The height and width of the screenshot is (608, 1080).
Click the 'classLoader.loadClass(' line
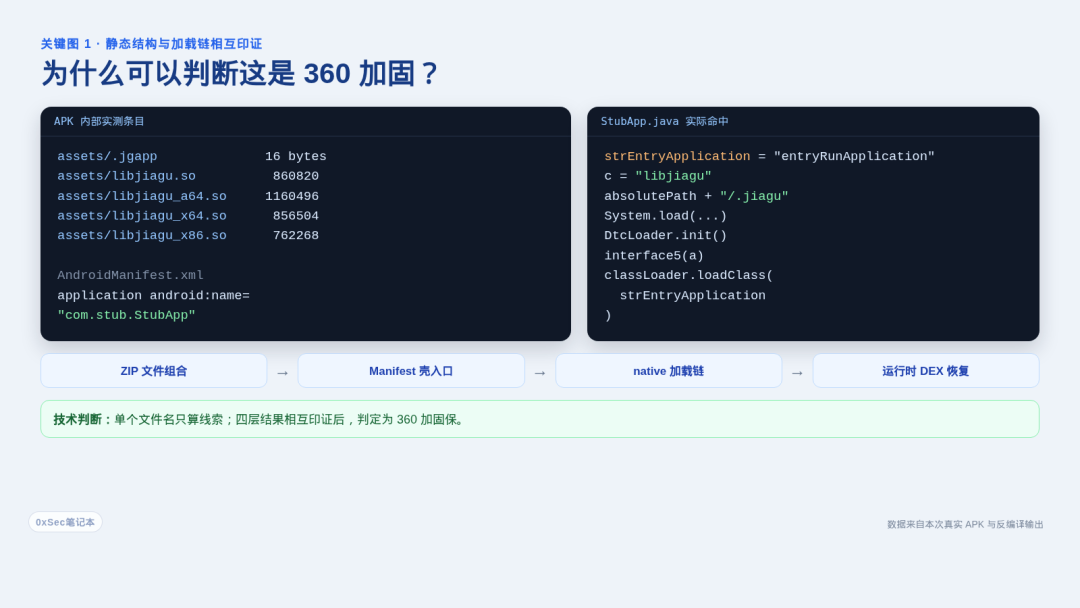click(689, 275)
